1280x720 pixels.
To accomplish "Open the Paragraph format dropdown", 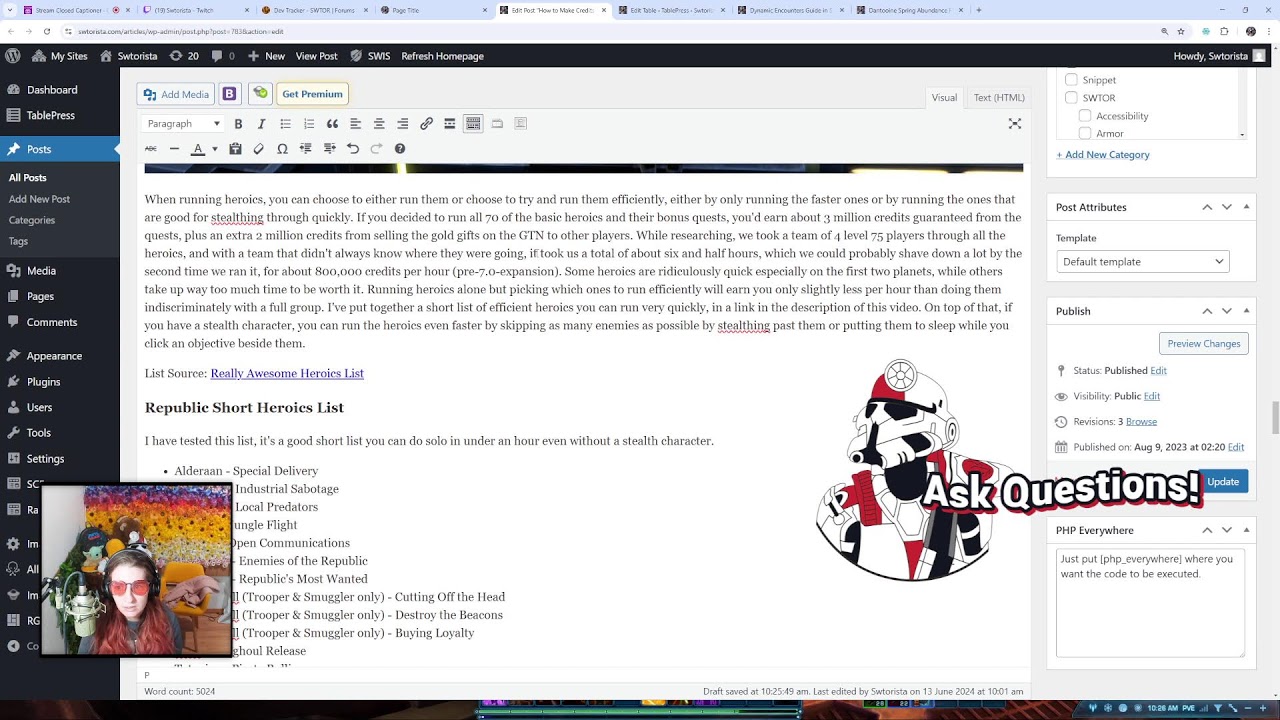I will (183, 124).
